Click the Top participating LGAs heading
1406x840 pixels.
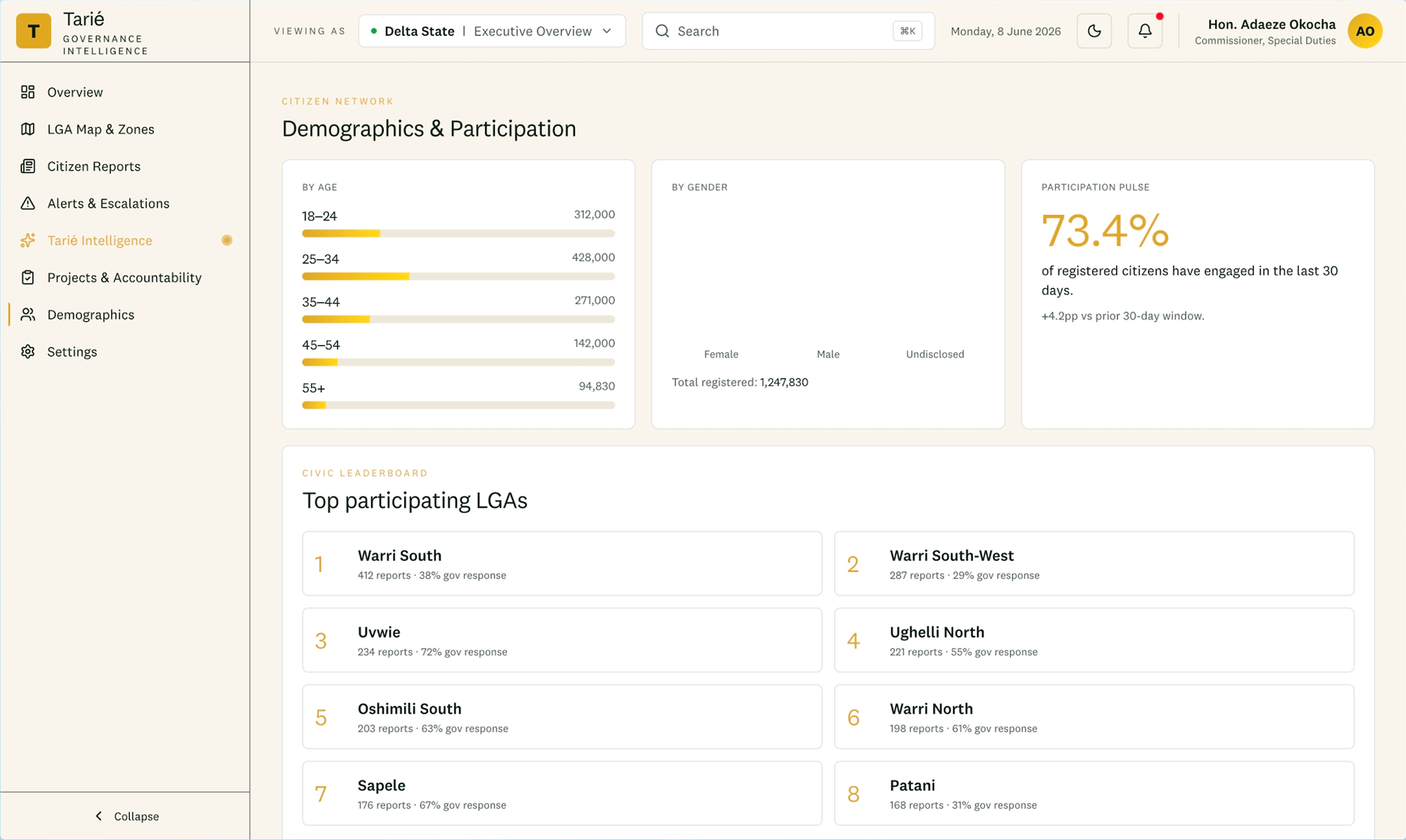(415, 500)
